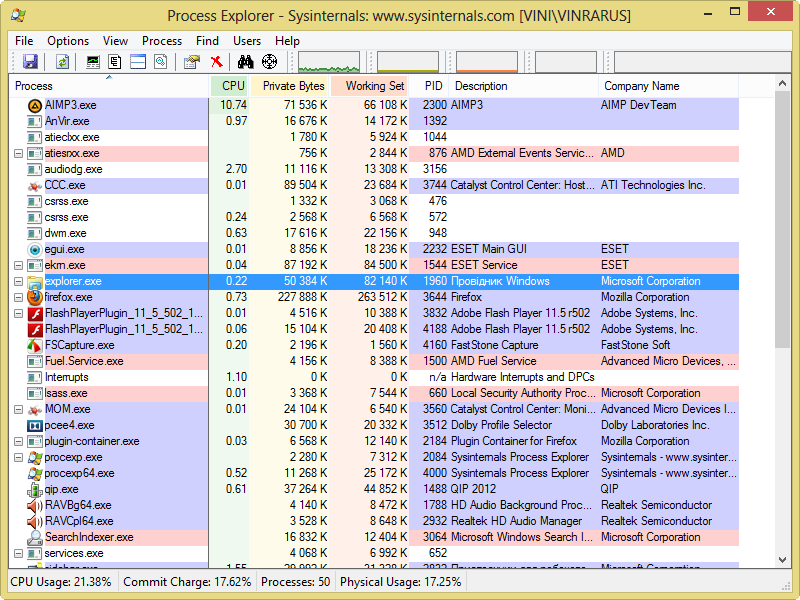Collapse the atiesrxx.exe process tree
This screenshot has height=600, width=800.
tap(18, 154)
